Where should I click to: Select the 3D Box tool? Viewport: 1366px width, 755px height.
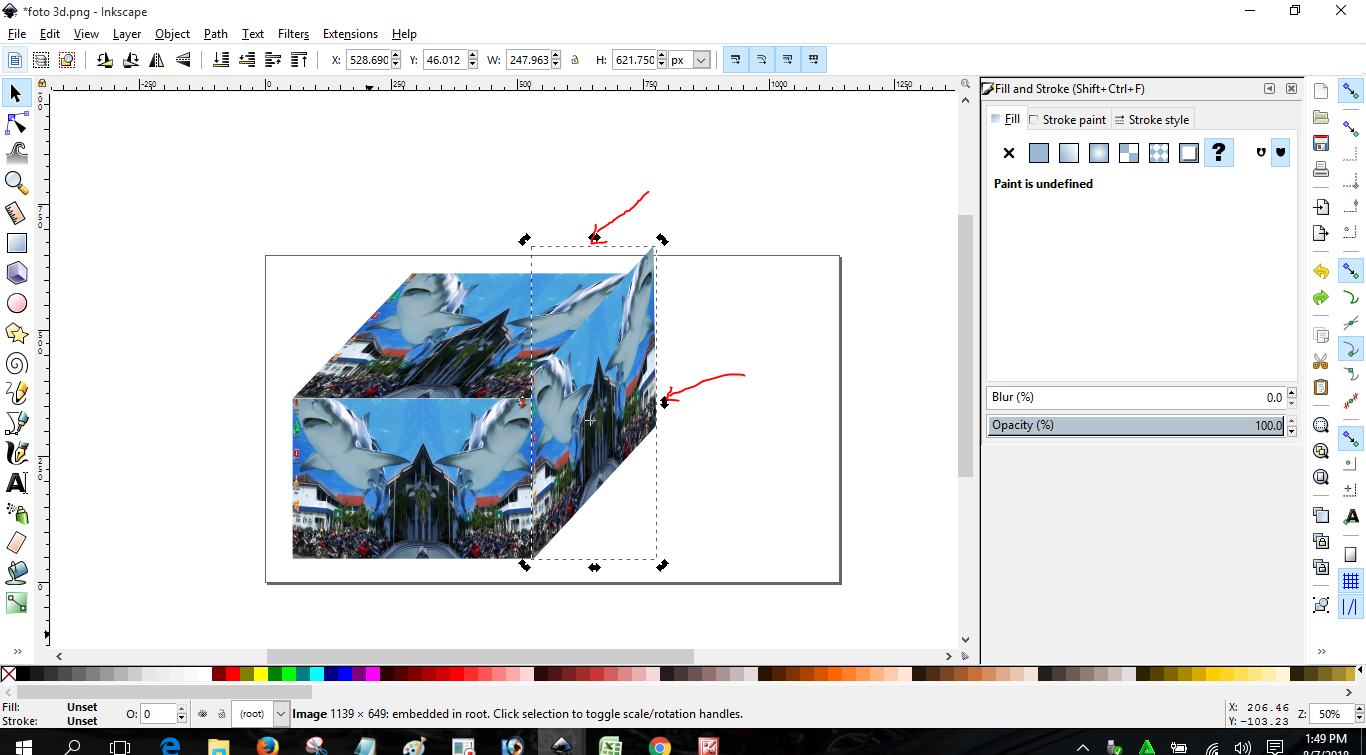click(16, 273)
